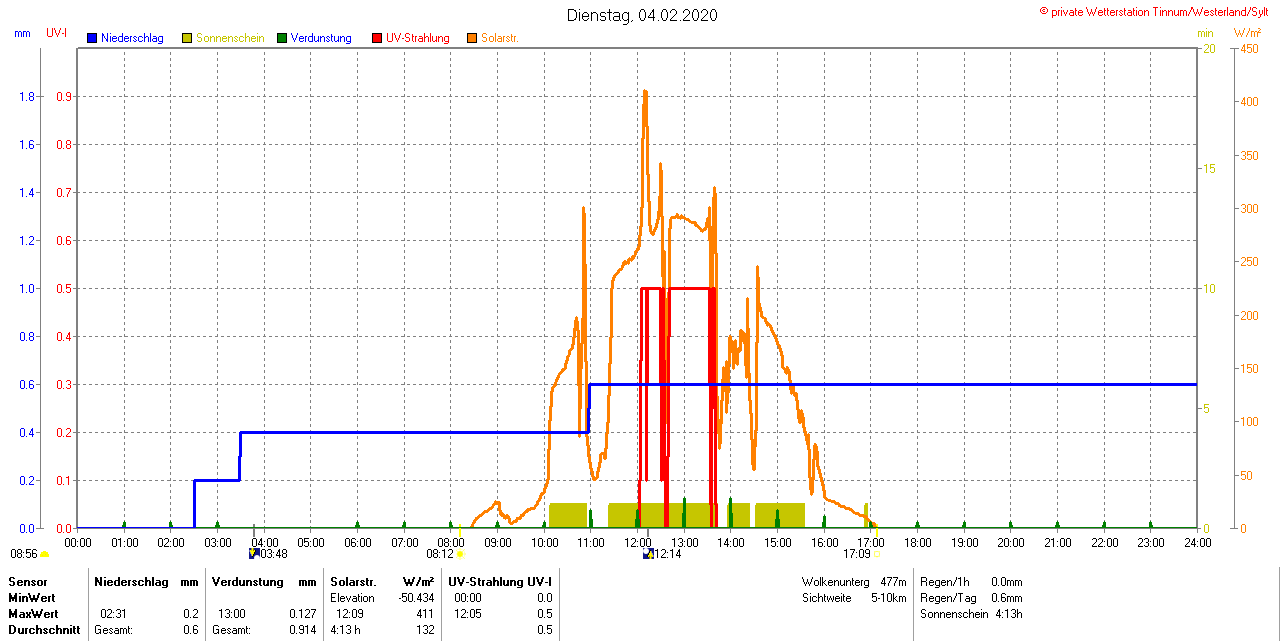Click the 18:00 time axis label
Screen dimensions: 1280x641
(917, 543)
